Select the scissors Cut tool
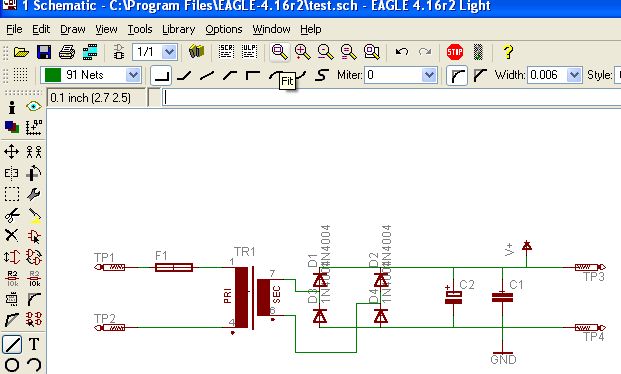621x374 pixels. (x=12, y=215)
